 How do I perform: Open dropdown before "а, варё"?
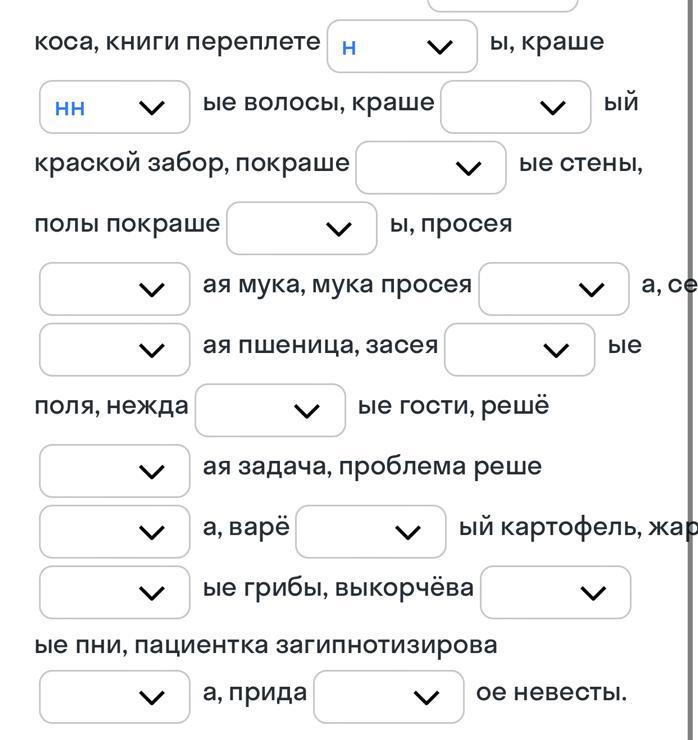(x=115, y=531)
